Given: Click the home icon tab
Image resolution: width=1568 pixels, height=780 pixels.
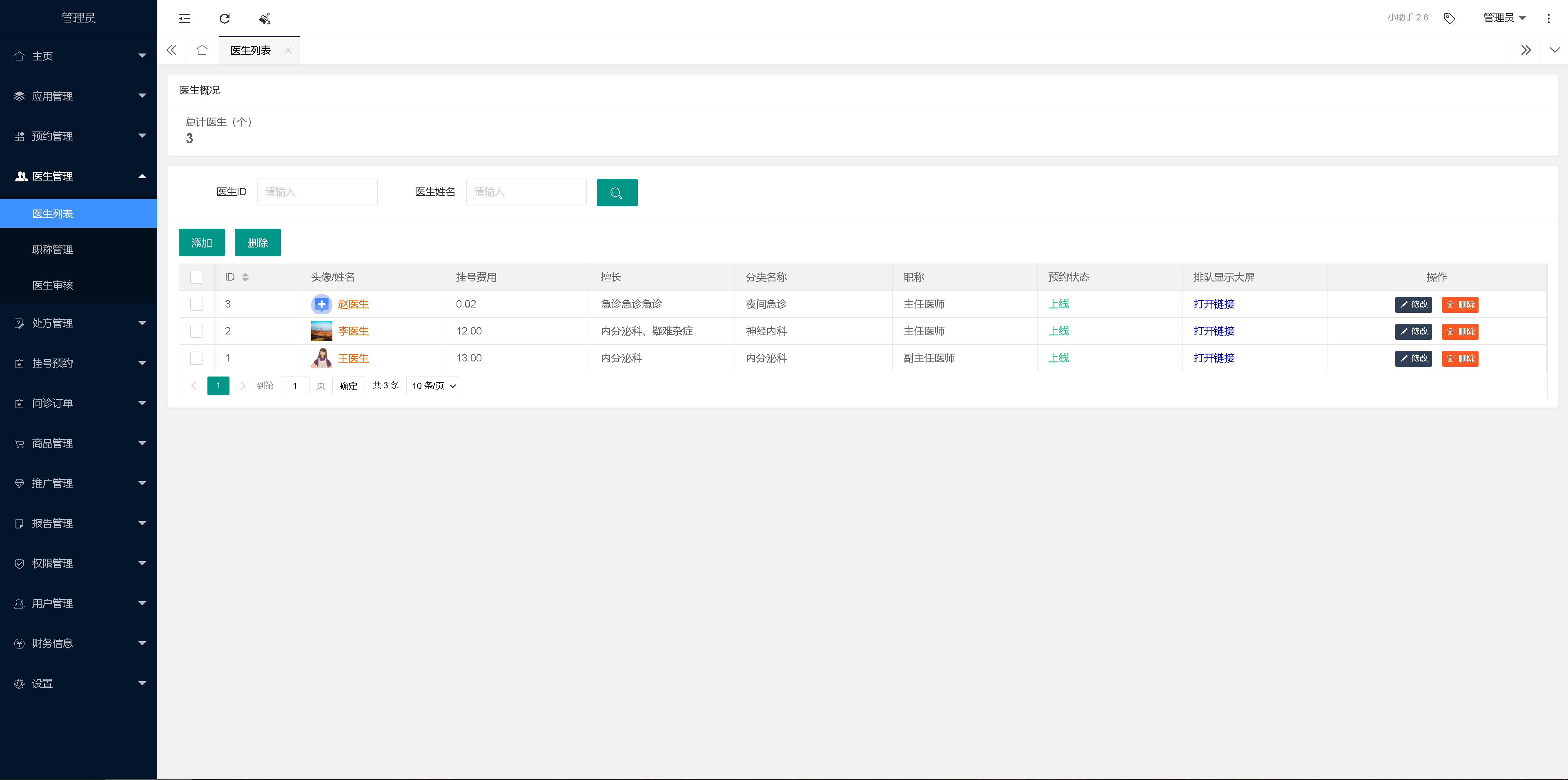Looking at the screenshot, I should 202,50.
